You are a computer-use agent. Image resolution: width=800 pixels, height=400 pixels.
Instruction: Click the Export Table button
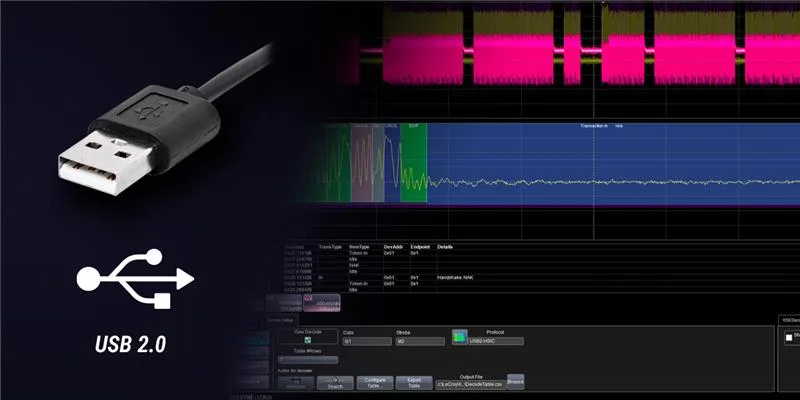(x=411, y=381)
